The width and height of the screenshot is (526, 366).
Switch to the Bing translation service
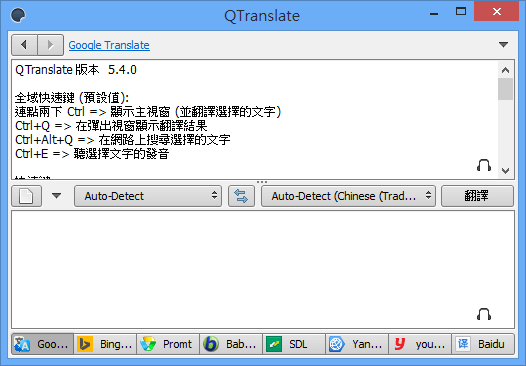point(105,344)
